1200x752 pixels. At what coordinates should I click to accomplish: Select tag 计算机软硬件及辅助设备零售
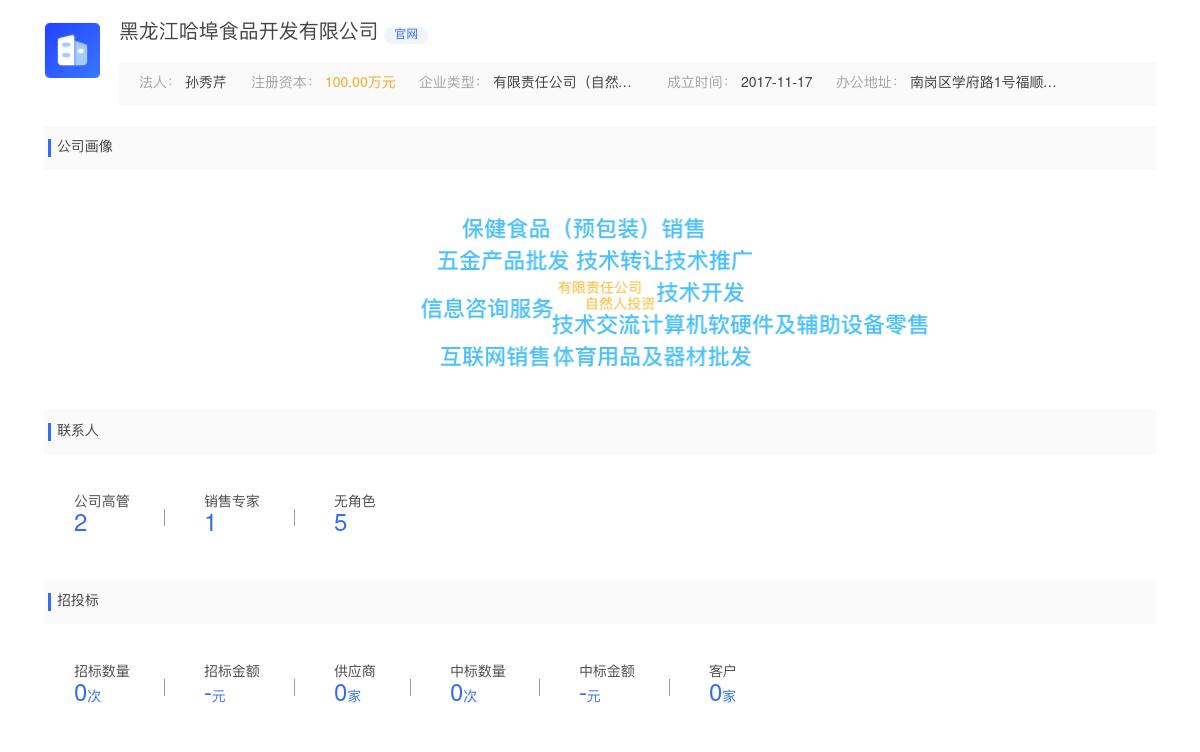pos(785,325)
